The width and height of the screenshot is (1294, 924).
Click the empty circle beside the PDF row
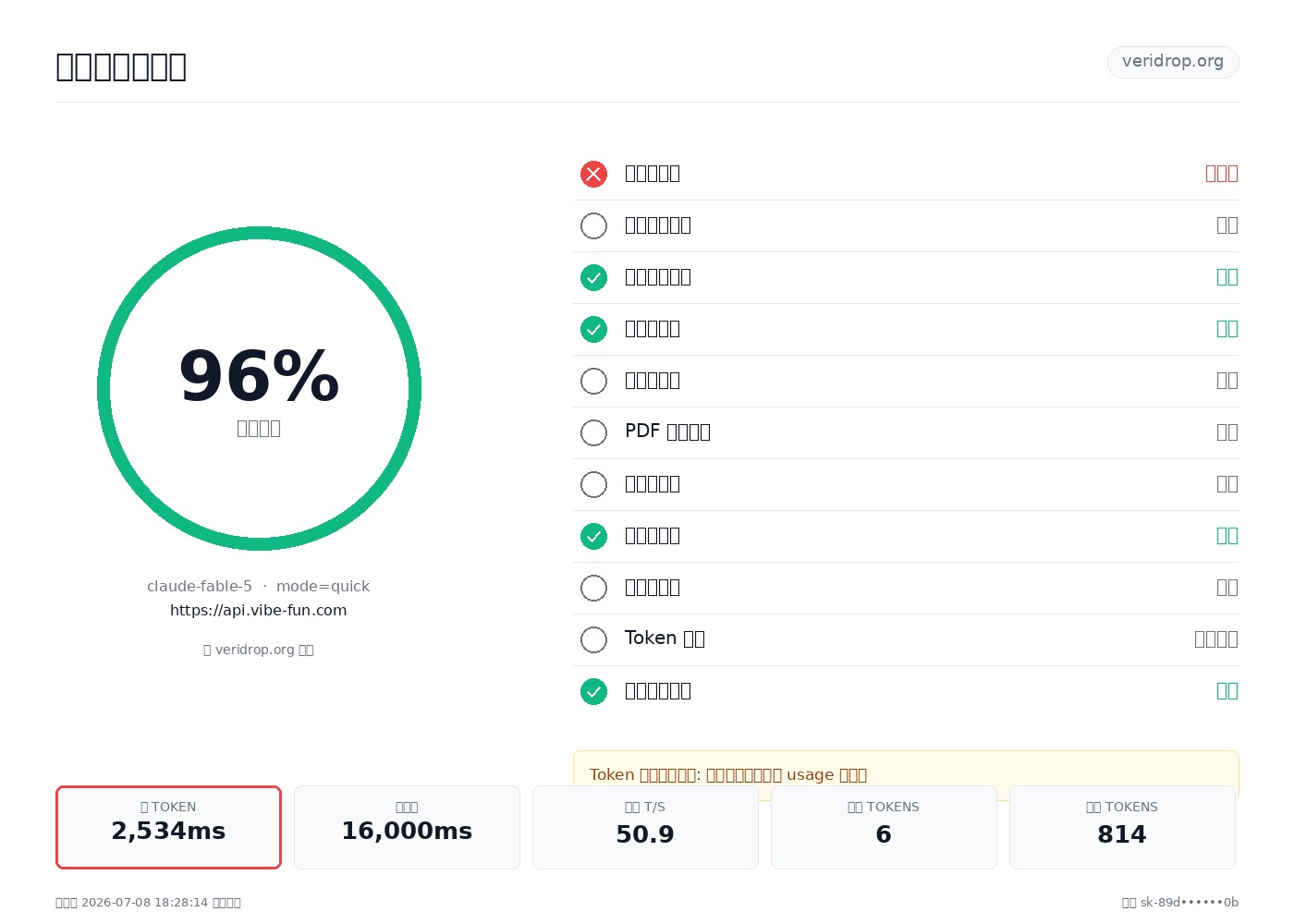593,432
